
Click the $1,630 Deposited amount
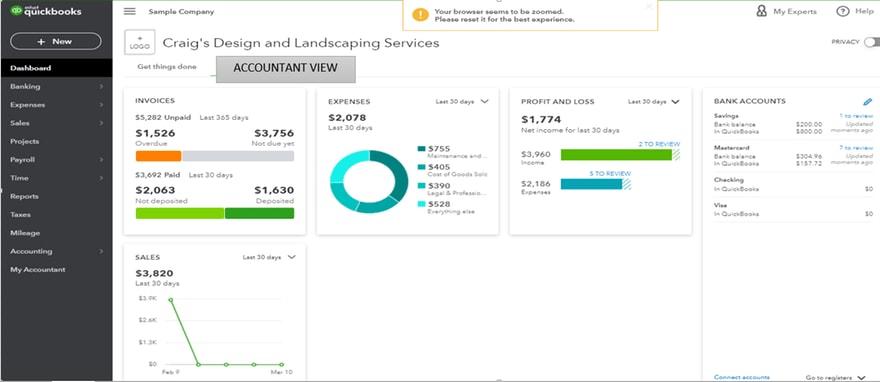point(274,190)
